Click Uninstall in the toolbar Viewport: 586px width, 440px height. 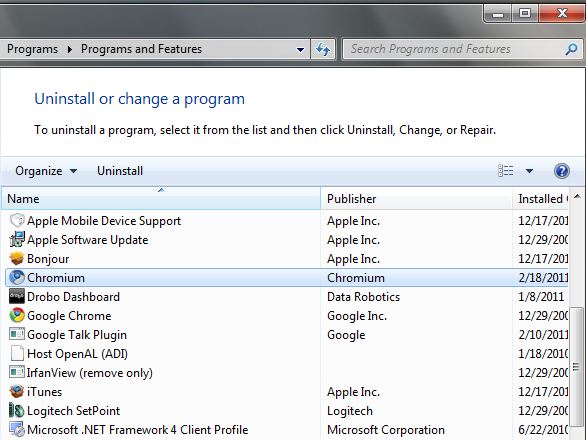coord(120,171)
